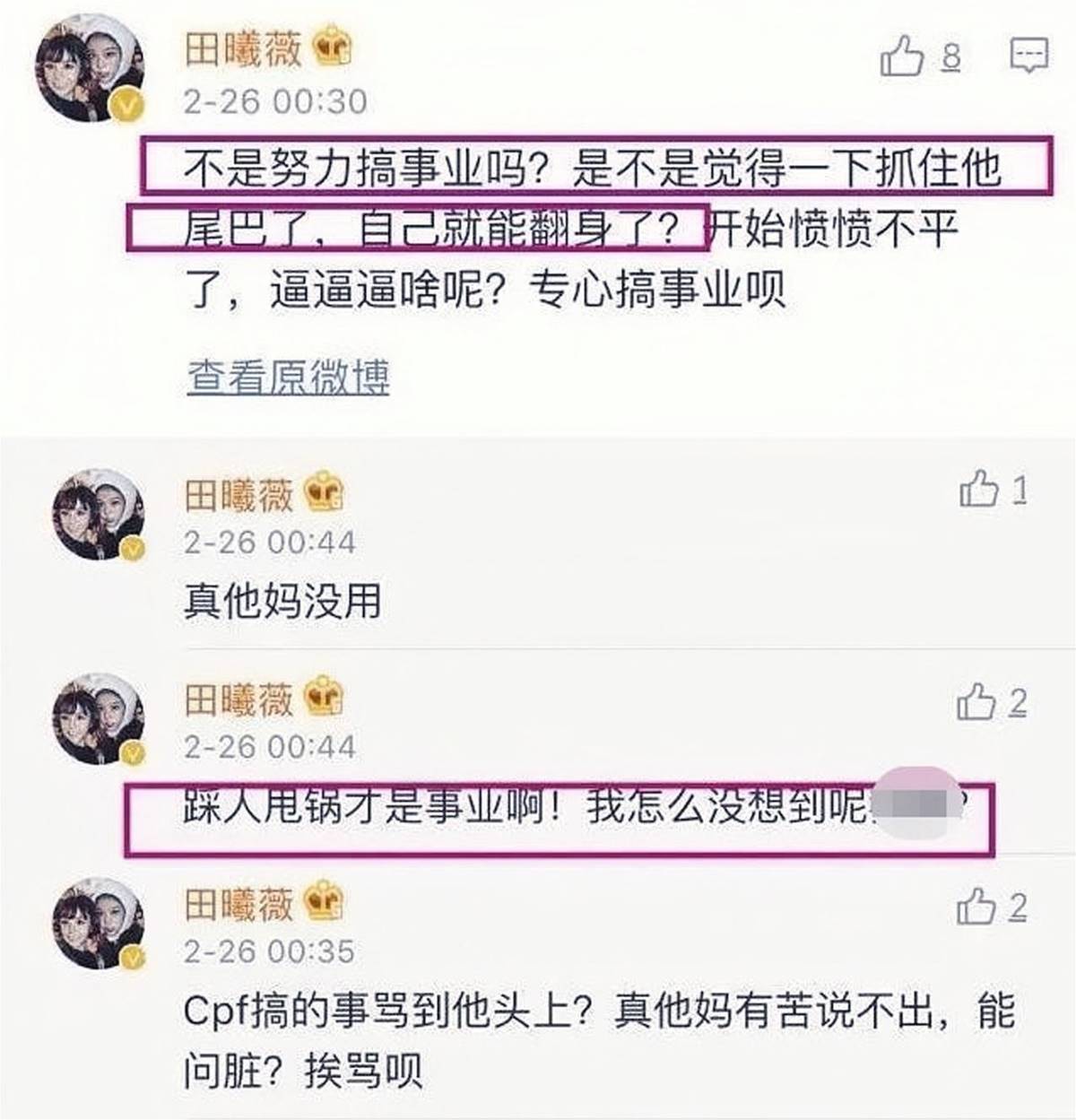Image resolution: width=1076 pixels, height=1120 pixels.
Task: Like the comment posted at 00:35
Action: coord(976,907)
